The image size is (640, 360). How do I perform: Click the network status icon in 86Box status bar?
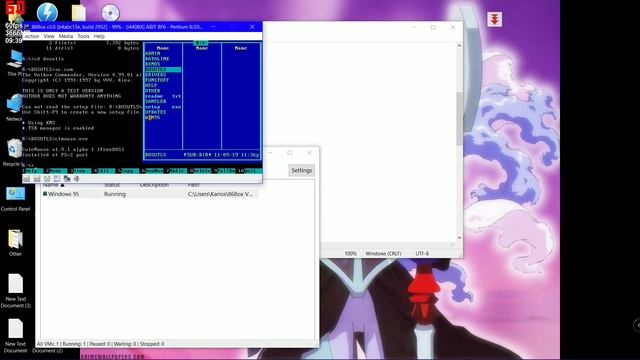(67, 179)
